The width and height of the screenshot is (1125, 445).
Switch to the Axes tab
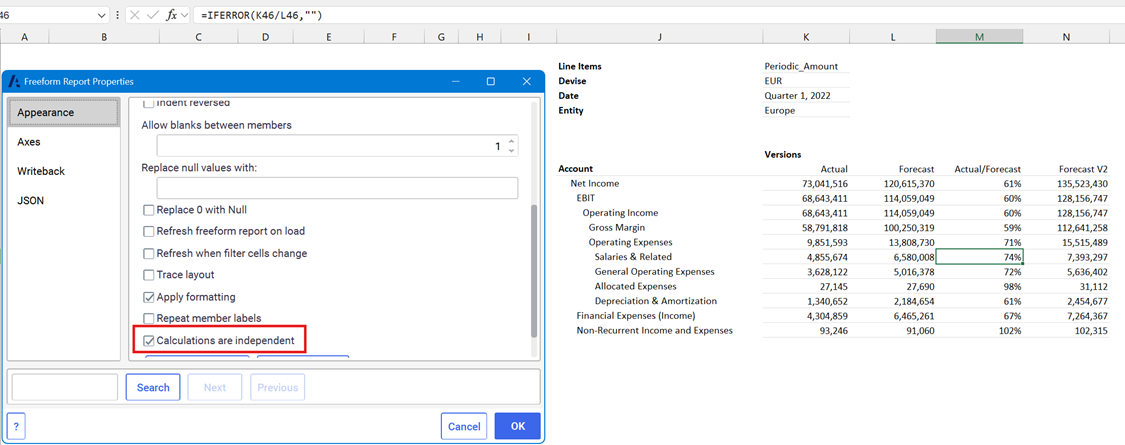(29, 142)
